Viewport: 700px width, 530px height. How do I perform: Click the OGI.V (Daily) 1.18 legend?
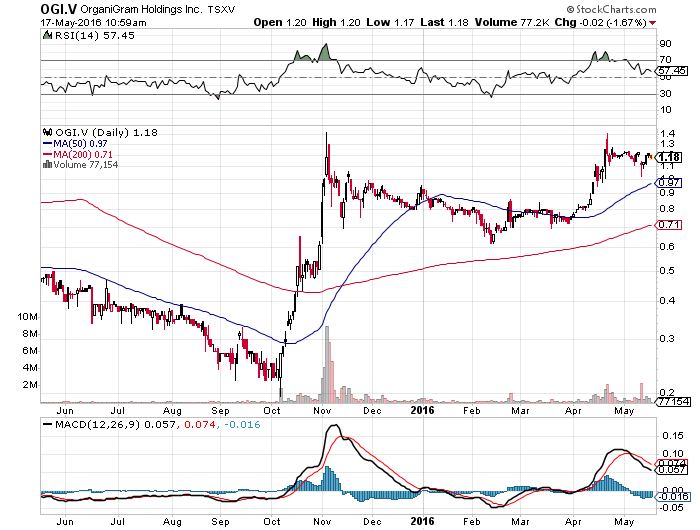[x=106, y=133]
